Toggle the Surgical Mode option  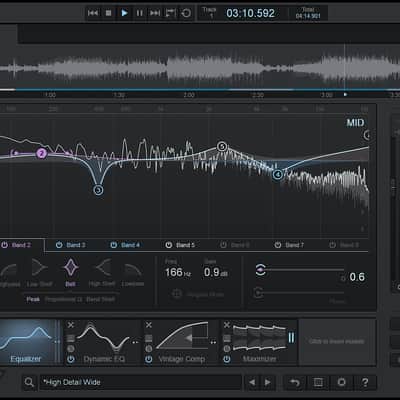point(198,294)
